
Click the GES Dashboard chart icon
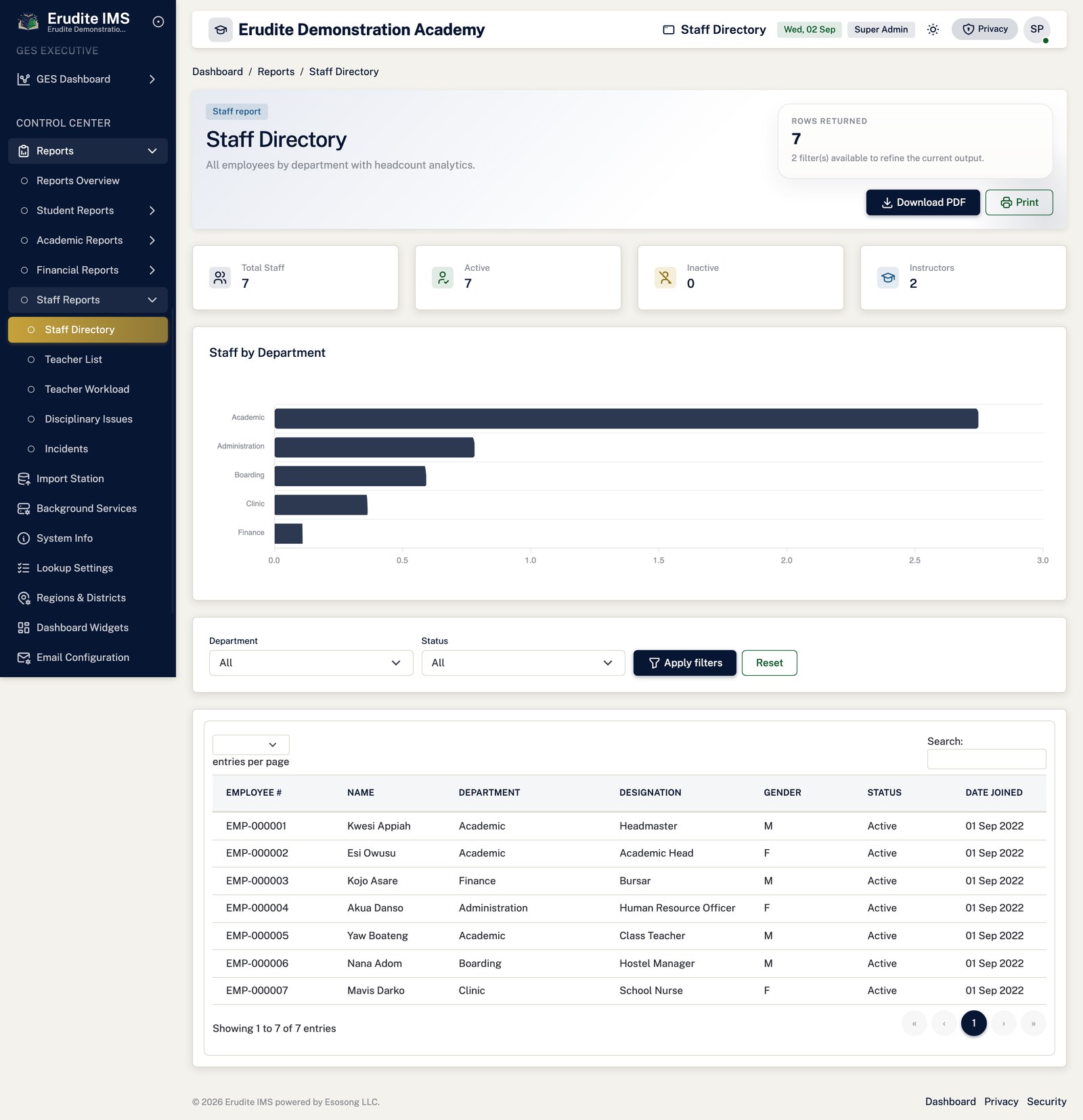coord(24,79)
